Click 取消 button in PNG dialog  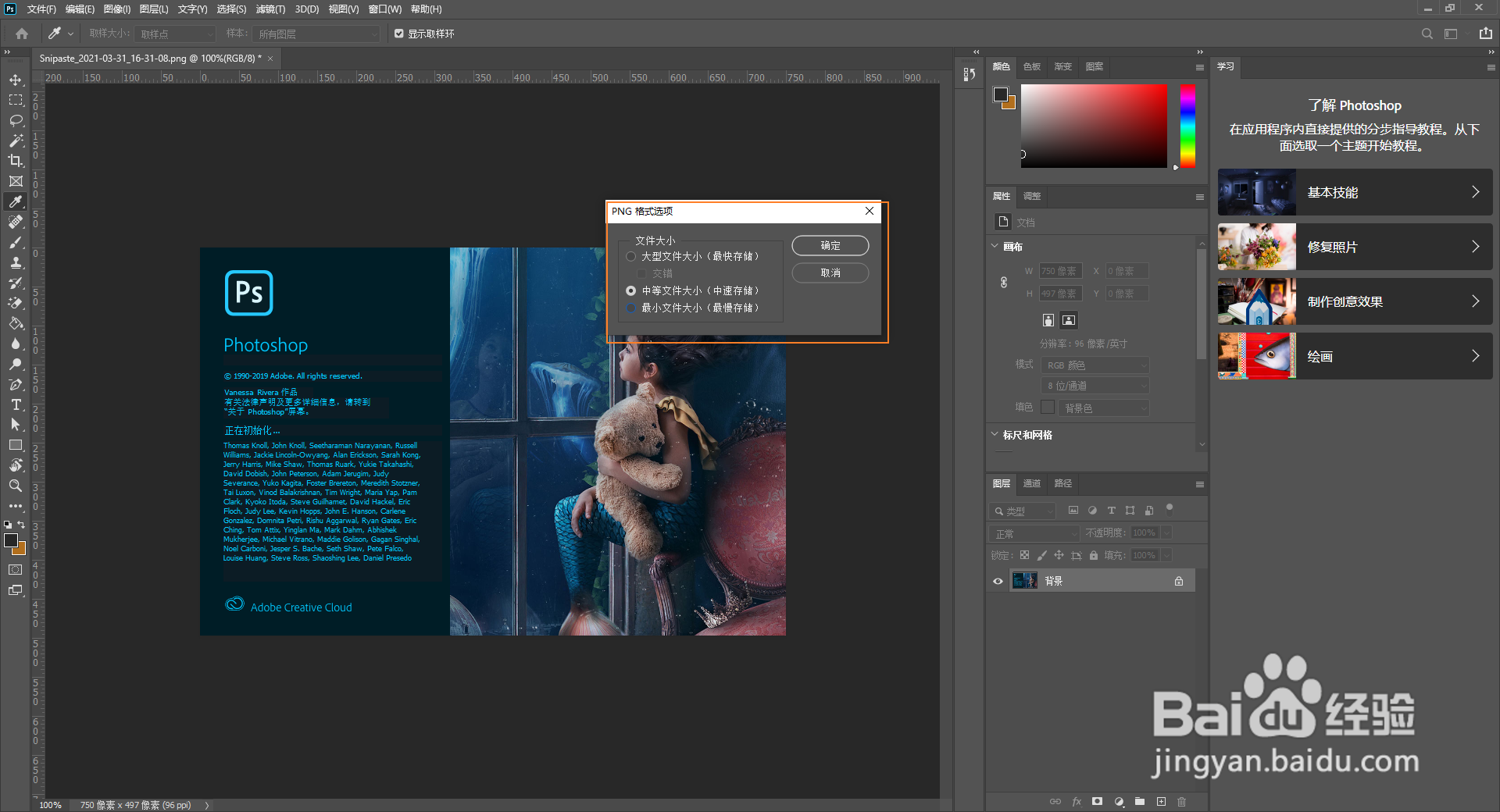(x=830, y=272)
